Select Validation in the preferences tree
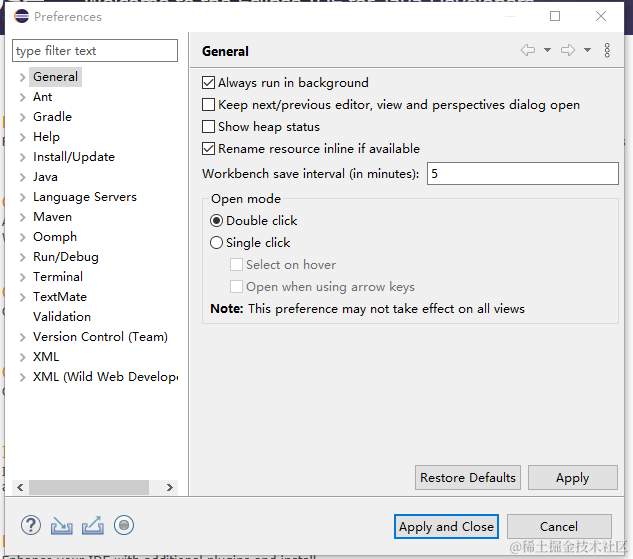 click(x=62, y=317)
